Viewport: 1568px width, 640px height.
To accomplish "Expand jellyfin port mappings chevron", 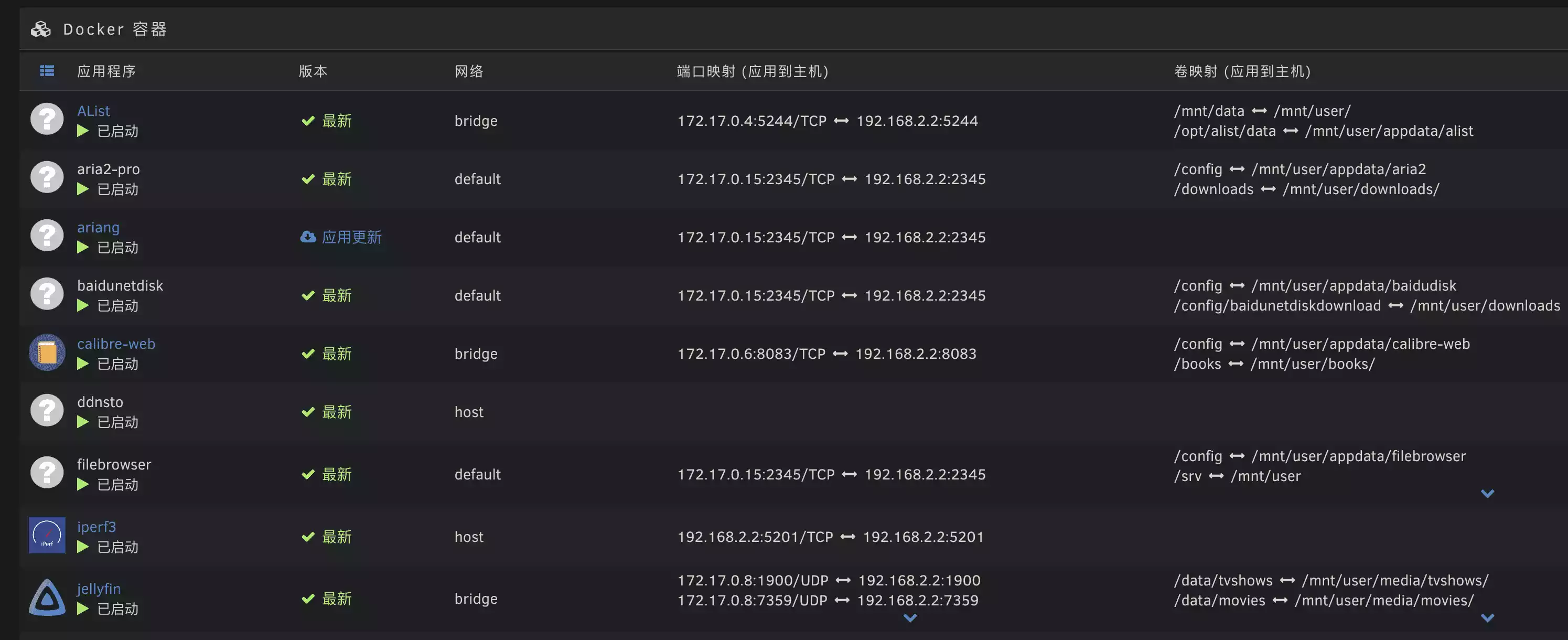I will pos(910,618).
